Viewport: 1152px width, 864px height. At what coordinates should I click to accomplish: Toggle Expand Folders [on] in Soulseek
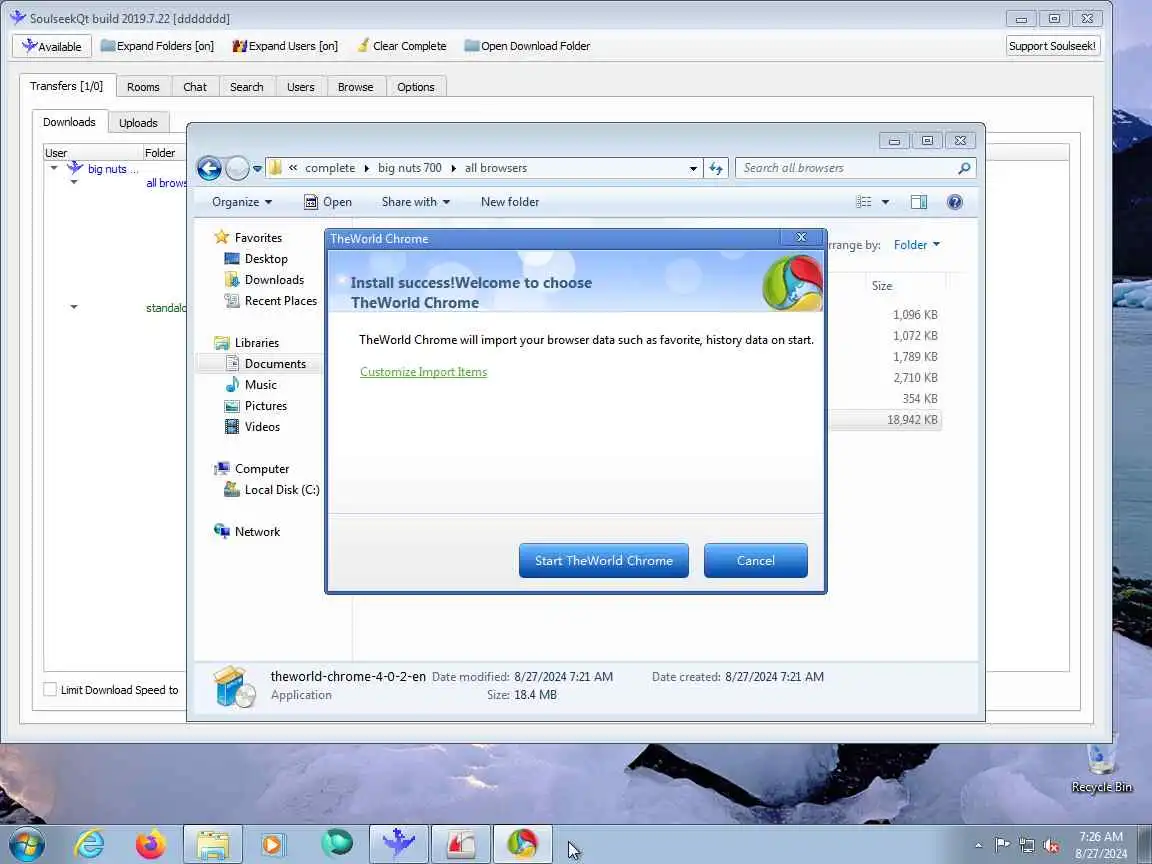pos(157,46)
